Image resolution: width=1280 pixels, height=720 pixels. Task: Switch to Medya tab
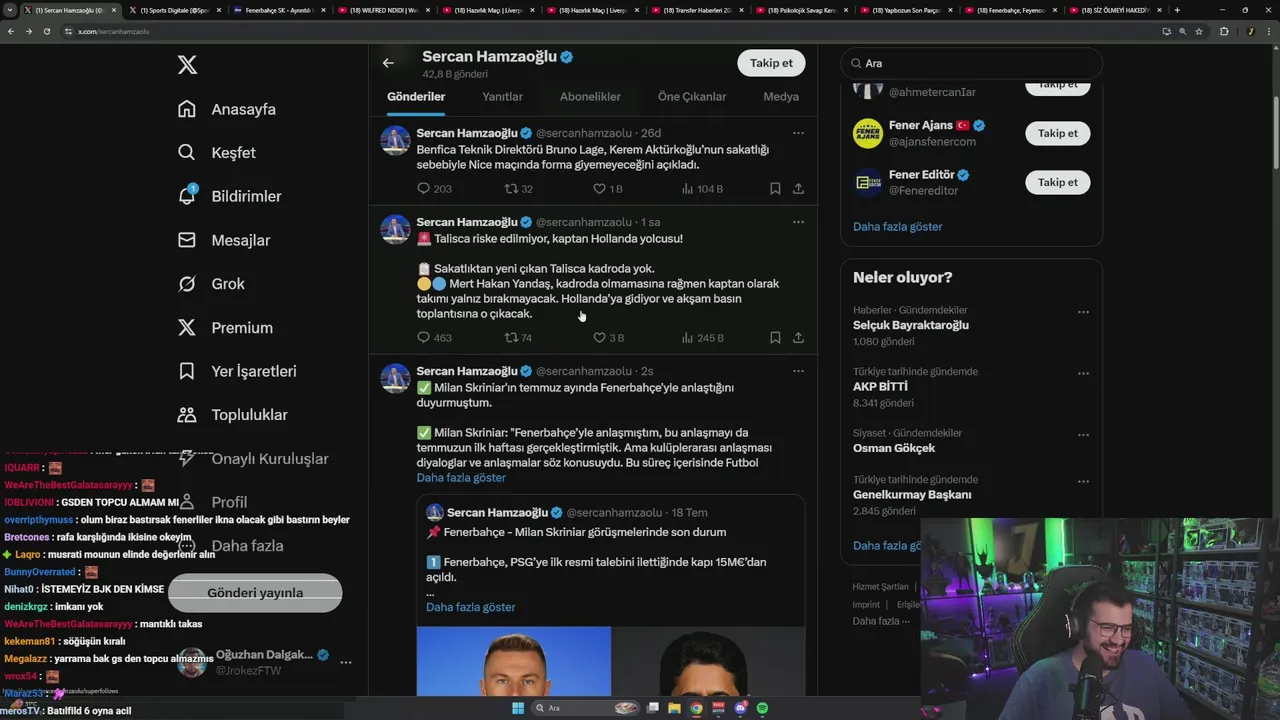[x=781, y=97]
